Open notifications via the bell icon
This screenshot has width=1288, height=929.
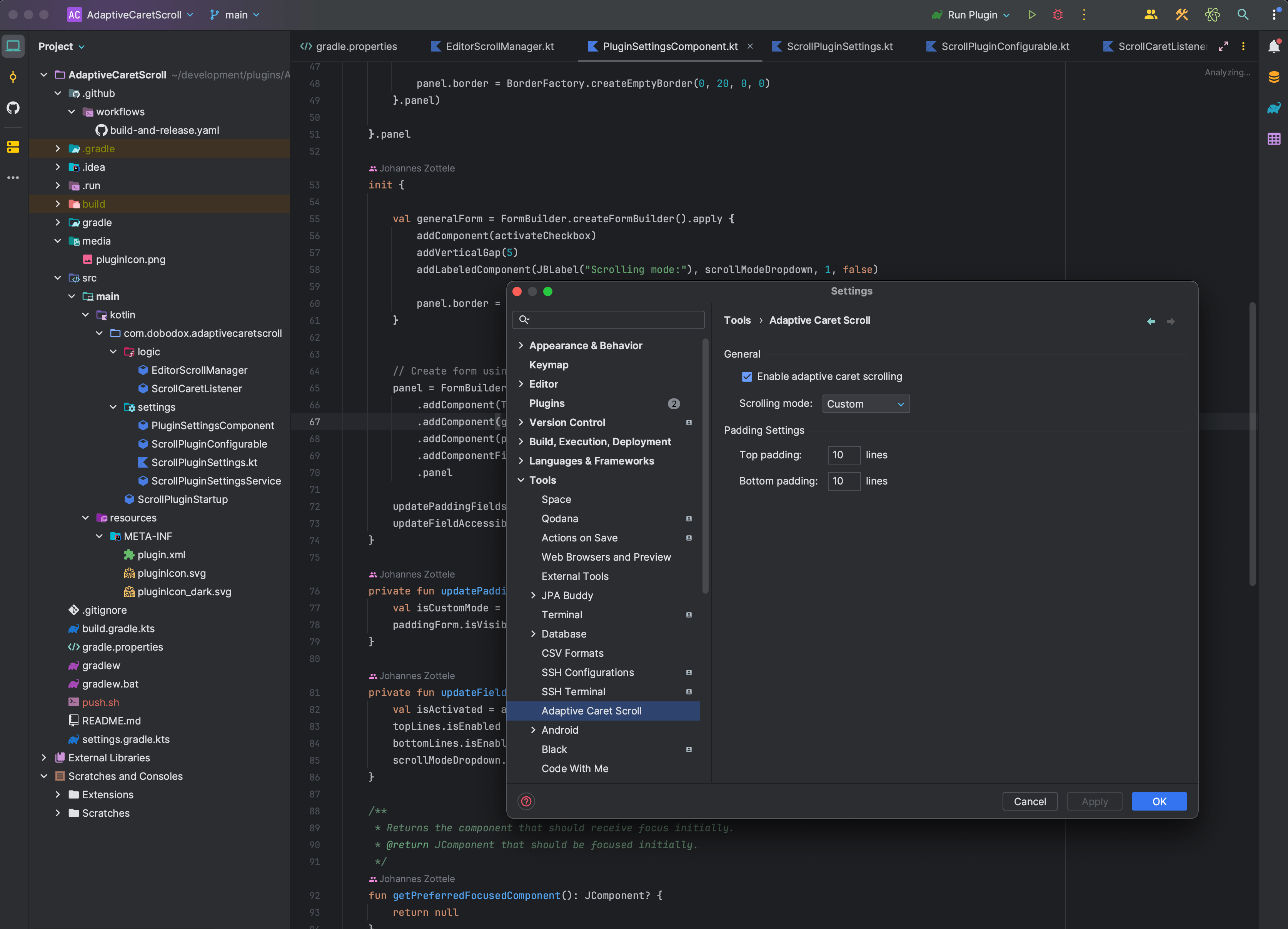point(1275,47)
